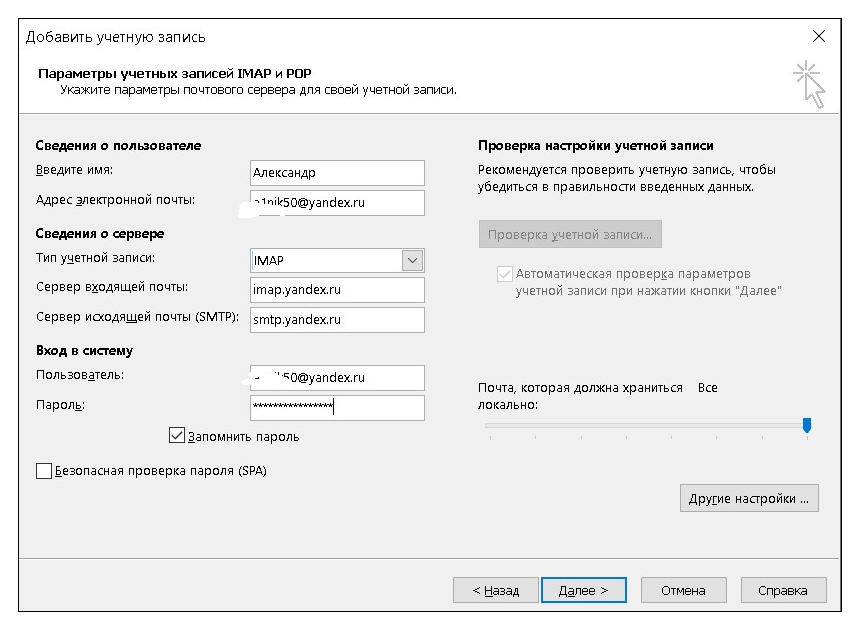Image resolution: width=860 pixels, height=630 pixels.
Task: Click the Пароль password field
Action: (x=338, y=407)
